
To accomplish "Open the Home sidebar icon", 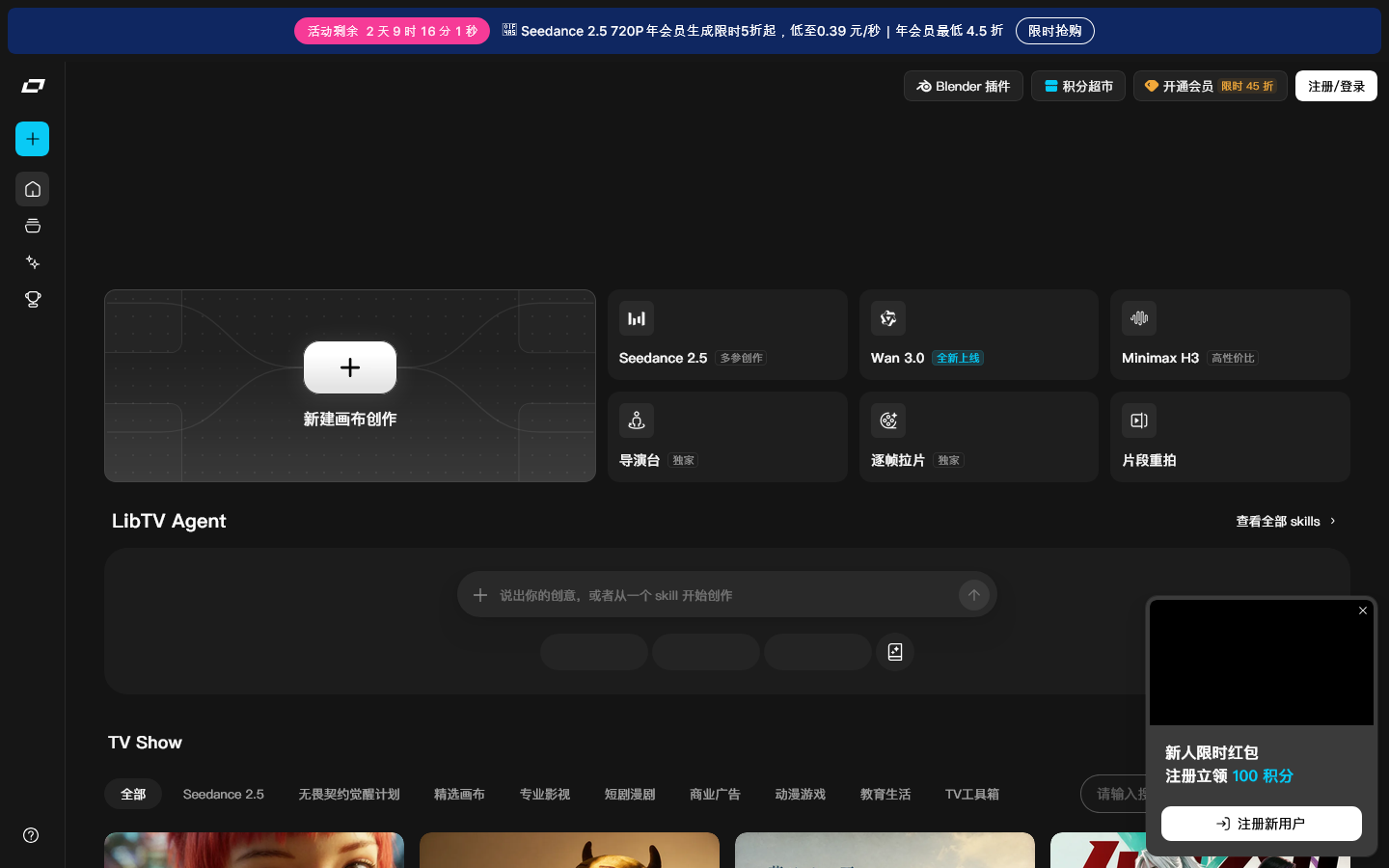I will [33, 189].
